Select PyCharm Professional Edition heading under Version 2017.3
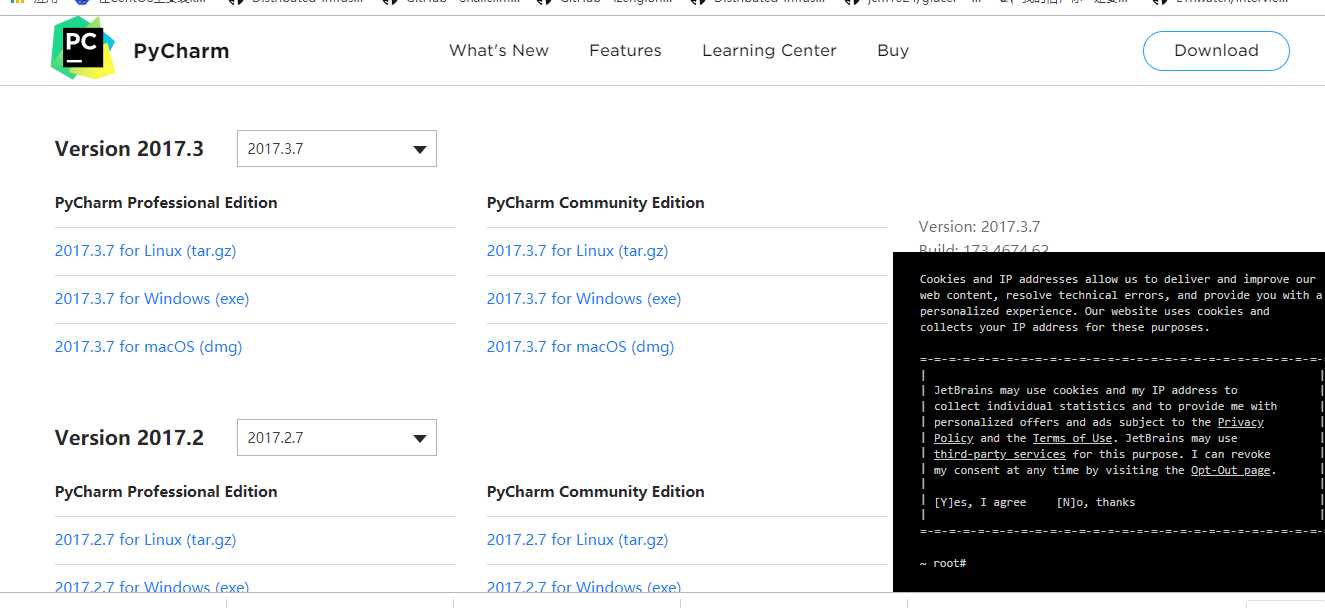Viewport: 1325px width, 608px height. (166, 203)
